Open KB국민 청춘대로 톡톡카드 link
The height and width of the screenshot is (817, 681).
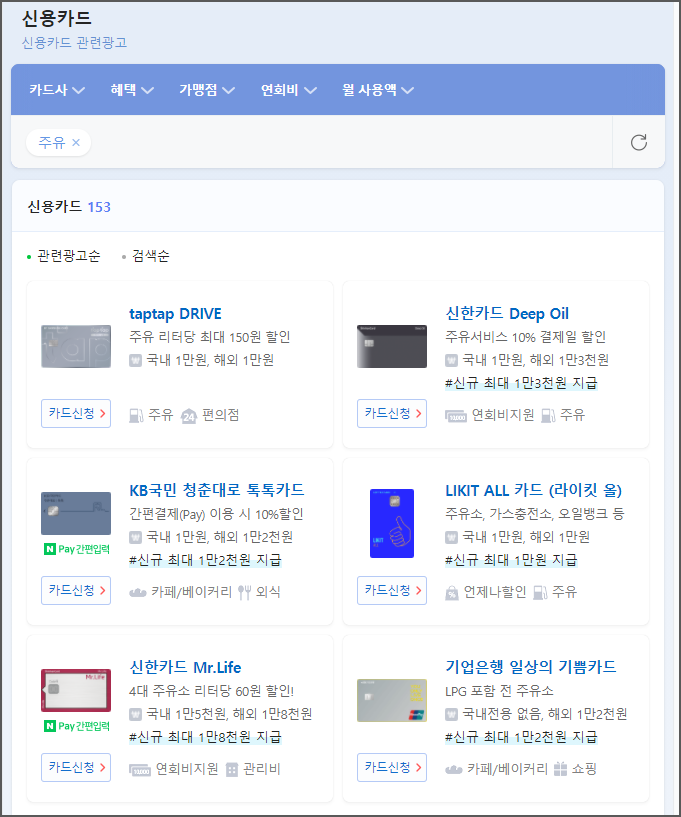click(216, 490)
